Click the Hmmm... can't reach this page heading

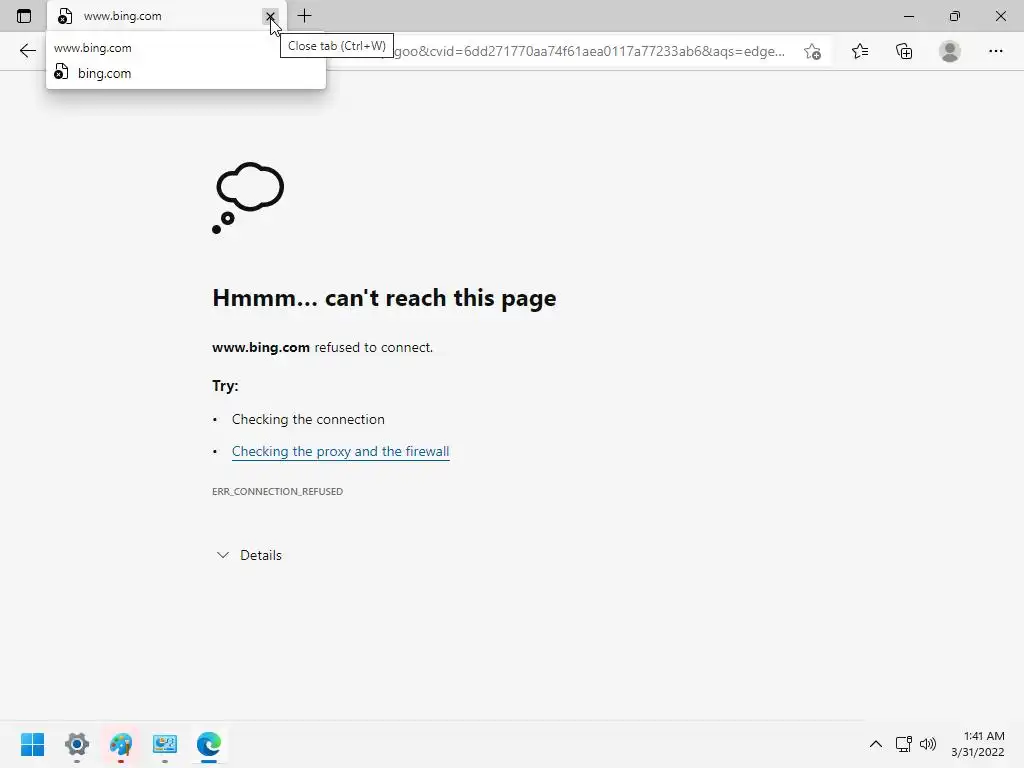point(384,298)
